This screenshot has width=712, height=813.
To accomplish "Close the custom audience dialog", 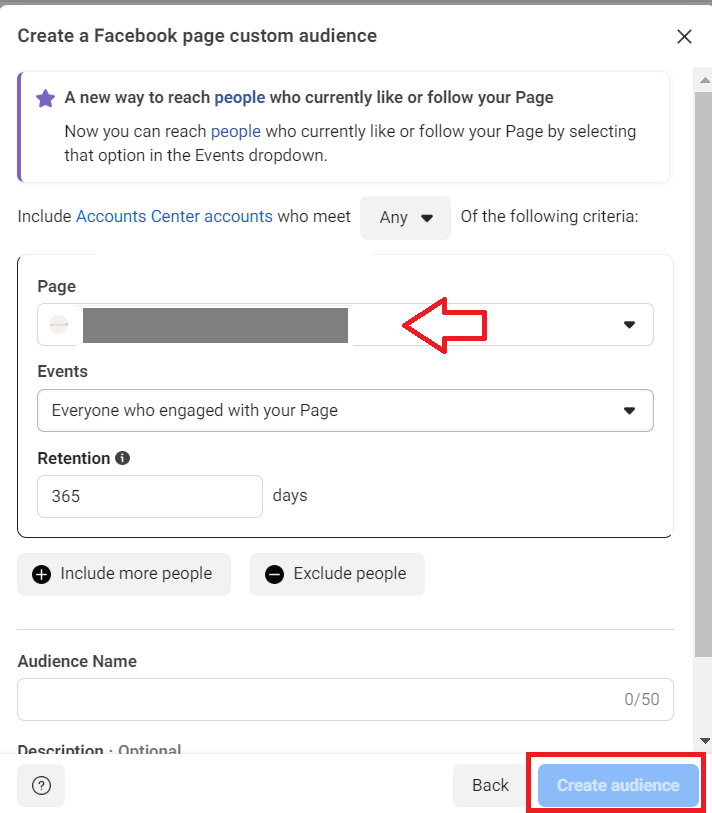I will coord(684,36).
